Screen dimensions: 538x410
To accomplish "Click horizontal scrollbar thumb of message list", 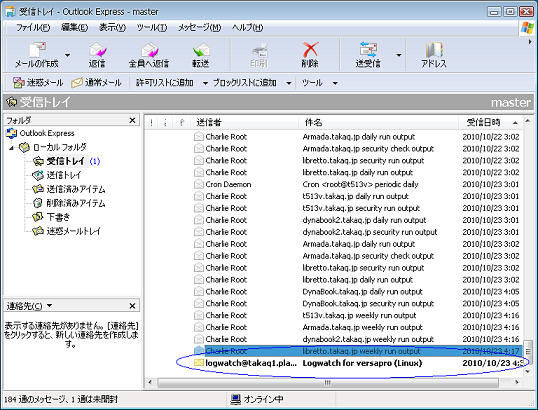I will [x=328, y=382].
